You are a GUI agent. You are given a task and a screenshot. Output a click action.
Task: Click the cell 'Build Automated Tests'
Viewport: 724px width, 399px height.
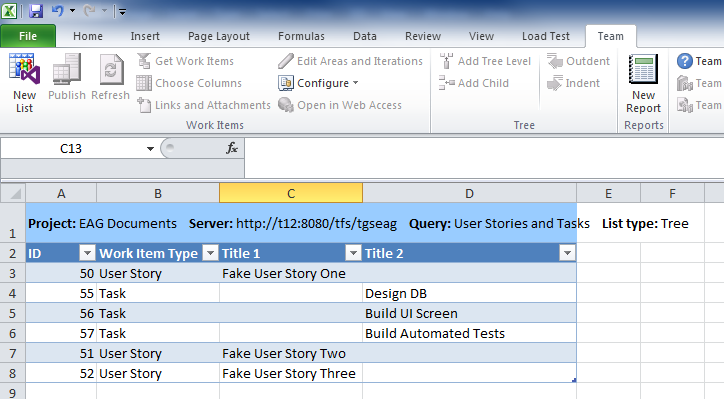click(469, 333)
